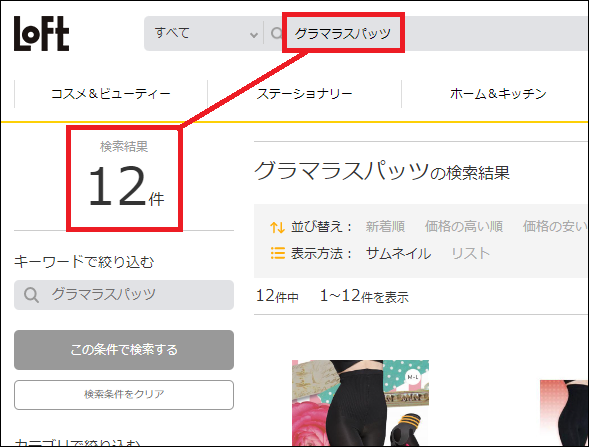Switch display to リスト view
This screenshot has height=447, width=589.
pyautogui.click(x=470, y=254)
